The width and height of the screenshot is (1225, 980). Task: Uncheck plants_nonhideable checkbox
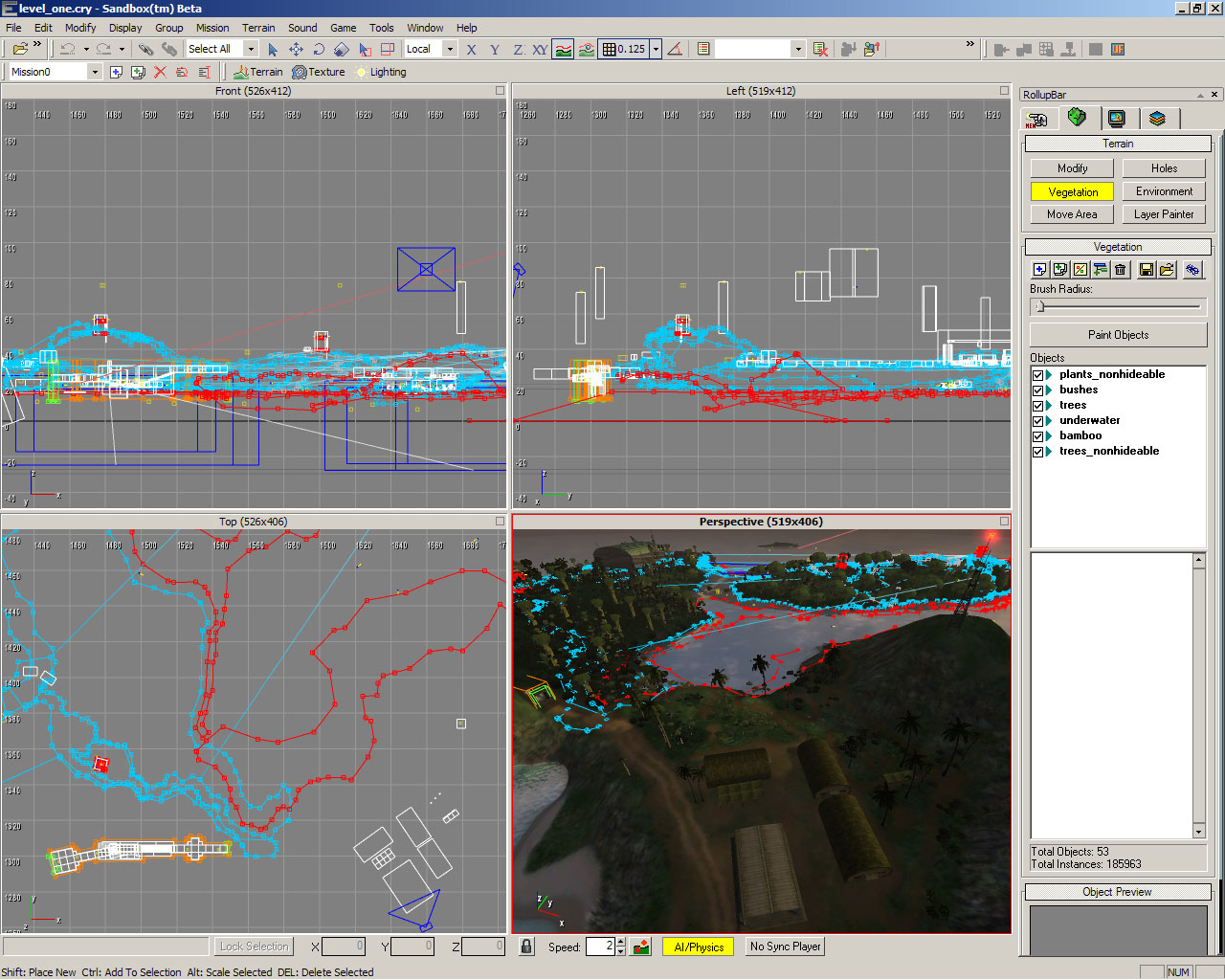(1037, 375)
